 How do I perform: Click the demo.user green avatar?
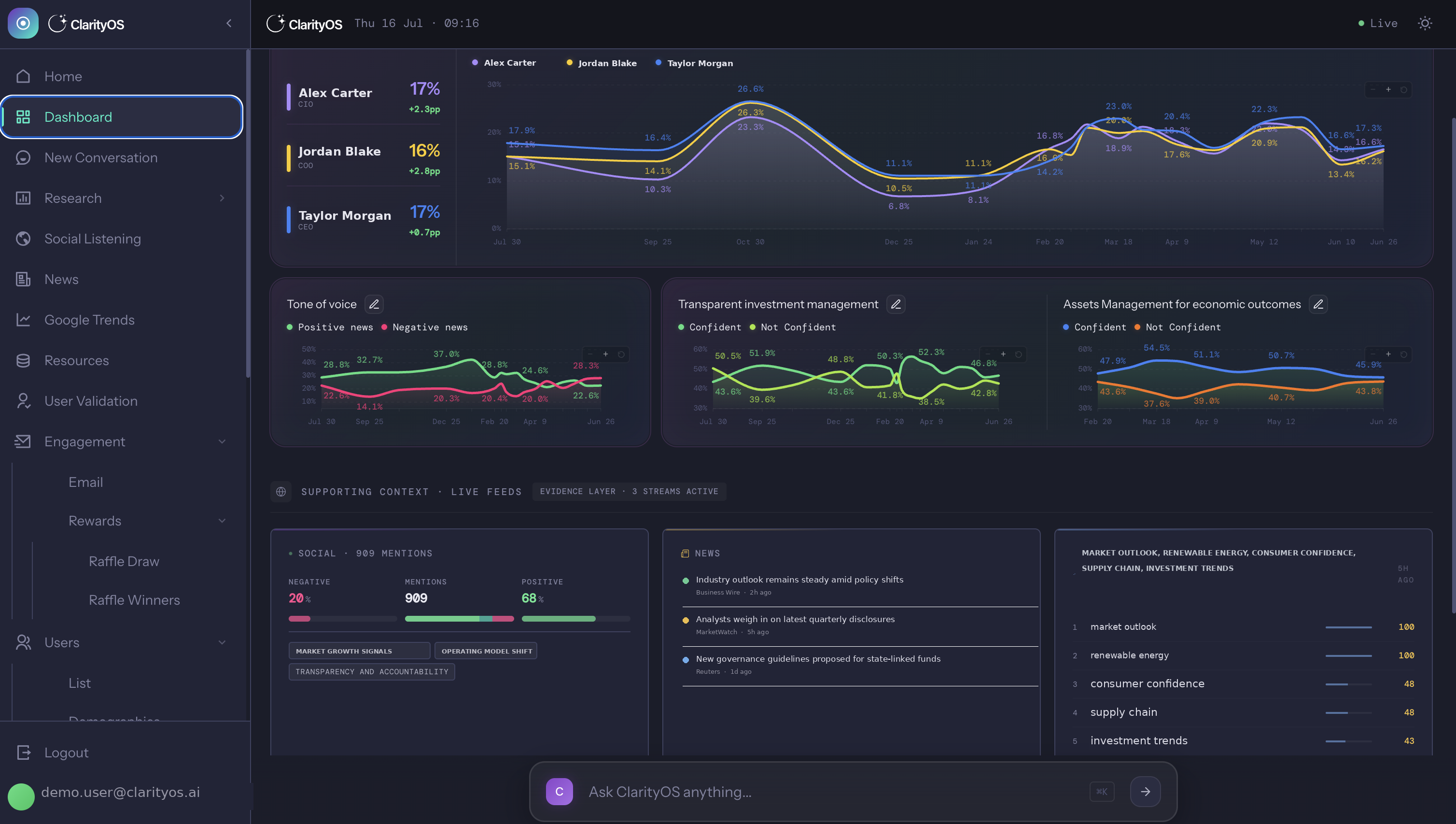pyautogui.click(x=22, y=796)
